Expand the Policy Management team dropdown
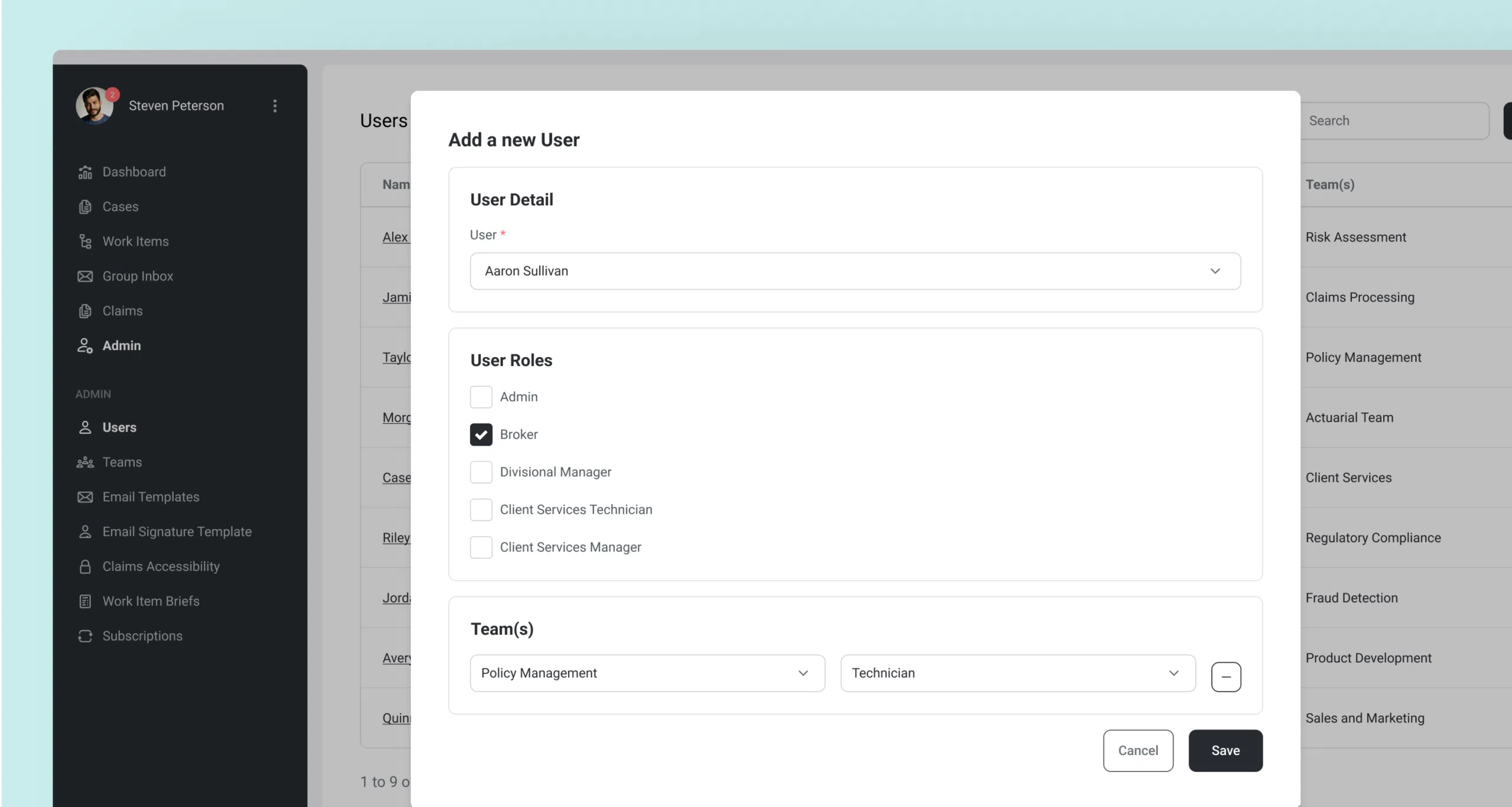The height and width of the screenshot is (807, 1512). (647, 673)
